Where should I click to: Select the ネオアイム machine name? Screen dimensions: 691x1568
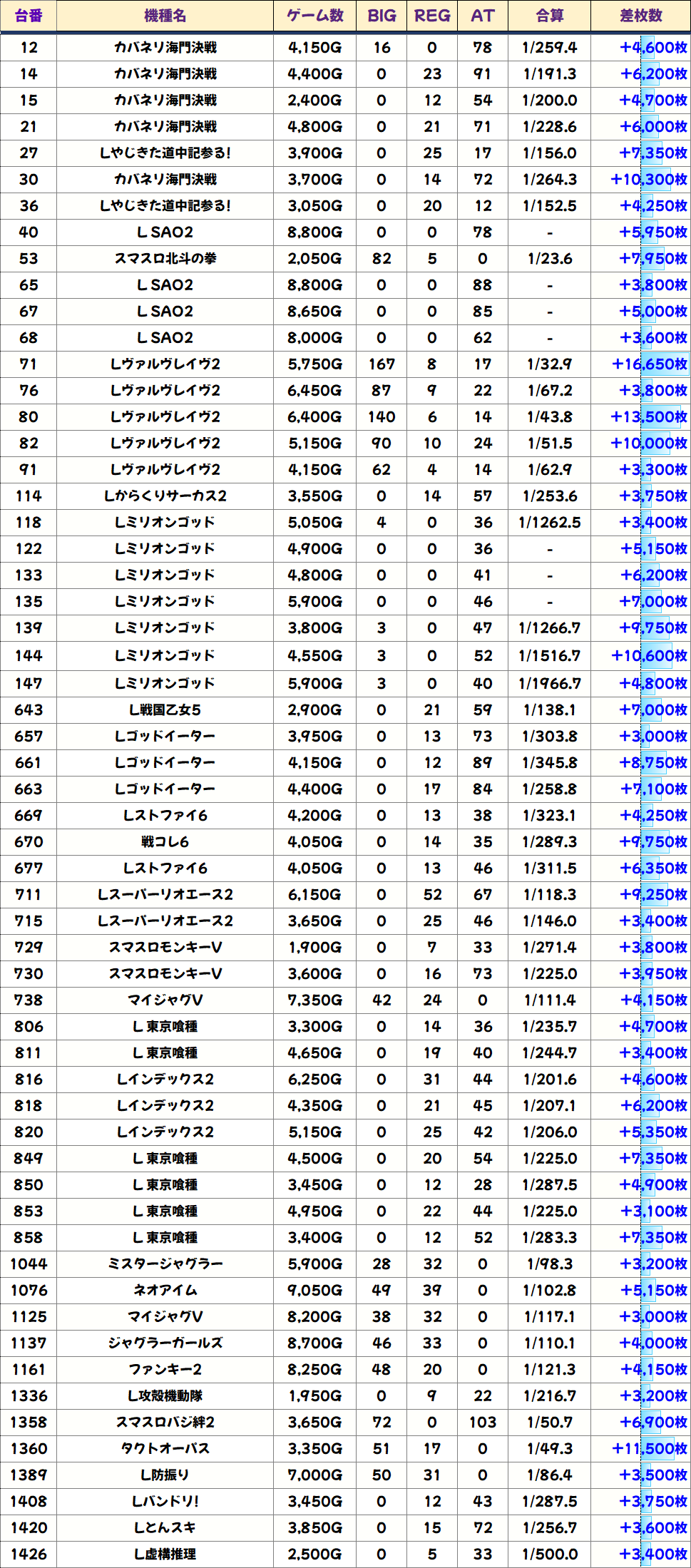coord(165,1291)
